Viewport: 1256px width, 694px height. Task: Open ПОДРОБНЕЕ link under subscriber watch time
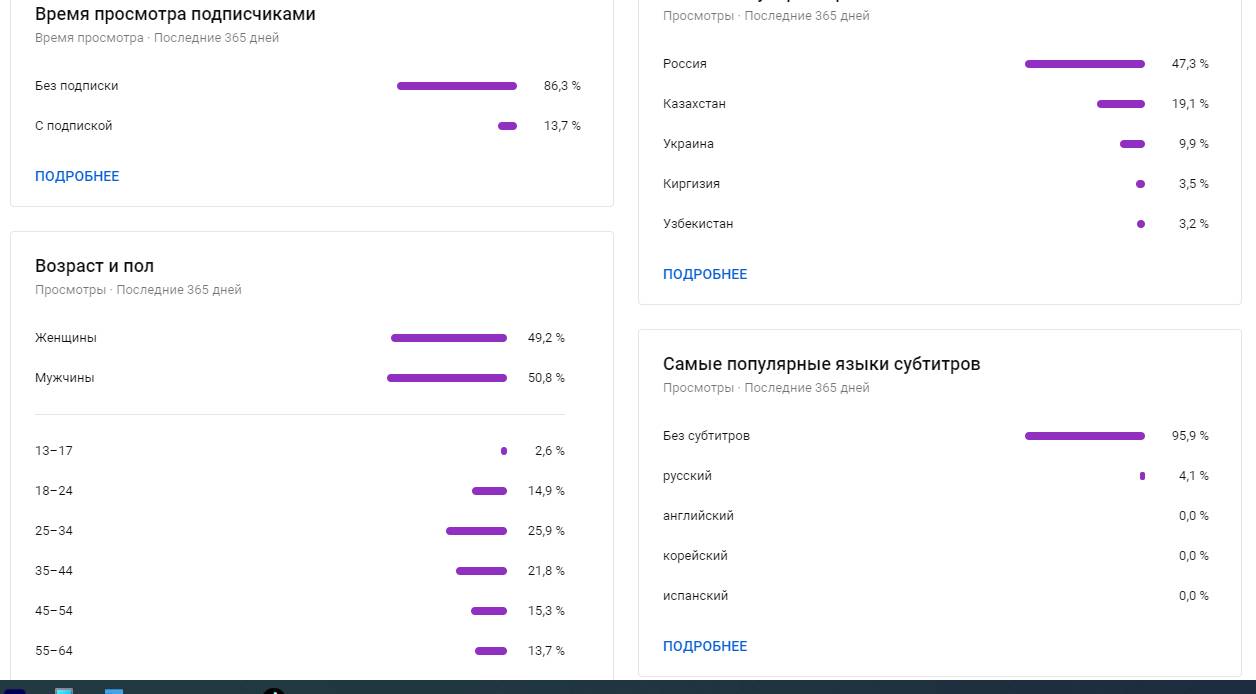tap(77, 176)
